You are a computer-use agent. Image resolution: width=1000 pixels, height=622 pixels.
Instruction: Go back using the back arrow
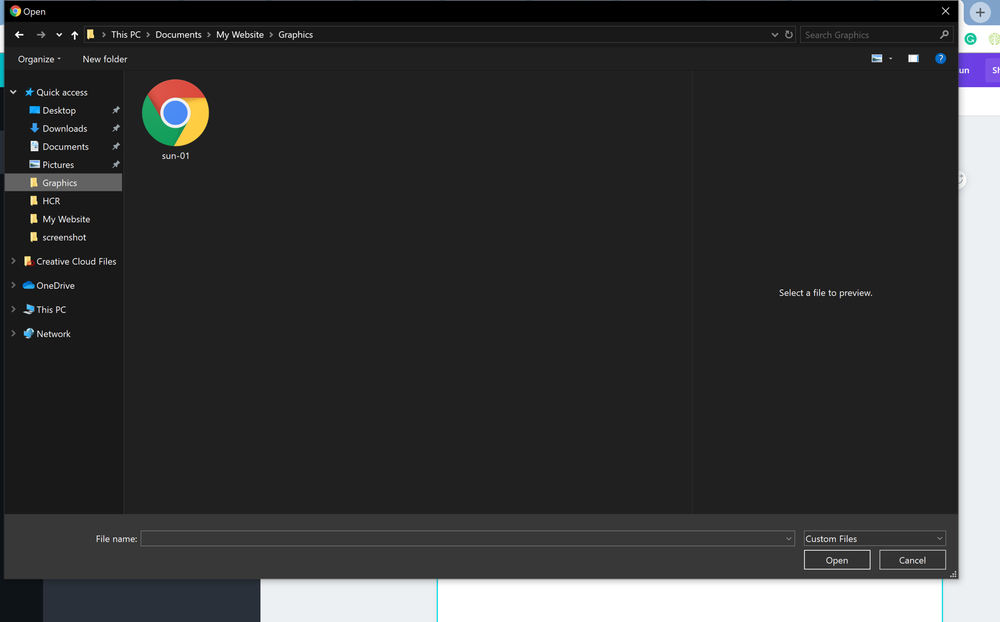pyautogui.click(x=19, y=34)
